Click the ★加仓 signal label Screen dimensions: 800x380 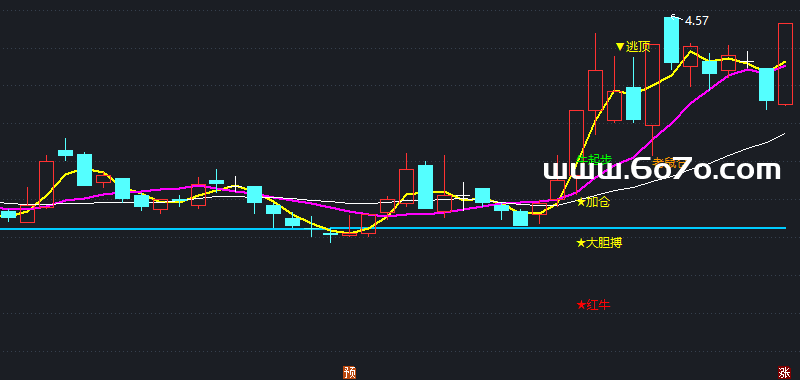593,202
